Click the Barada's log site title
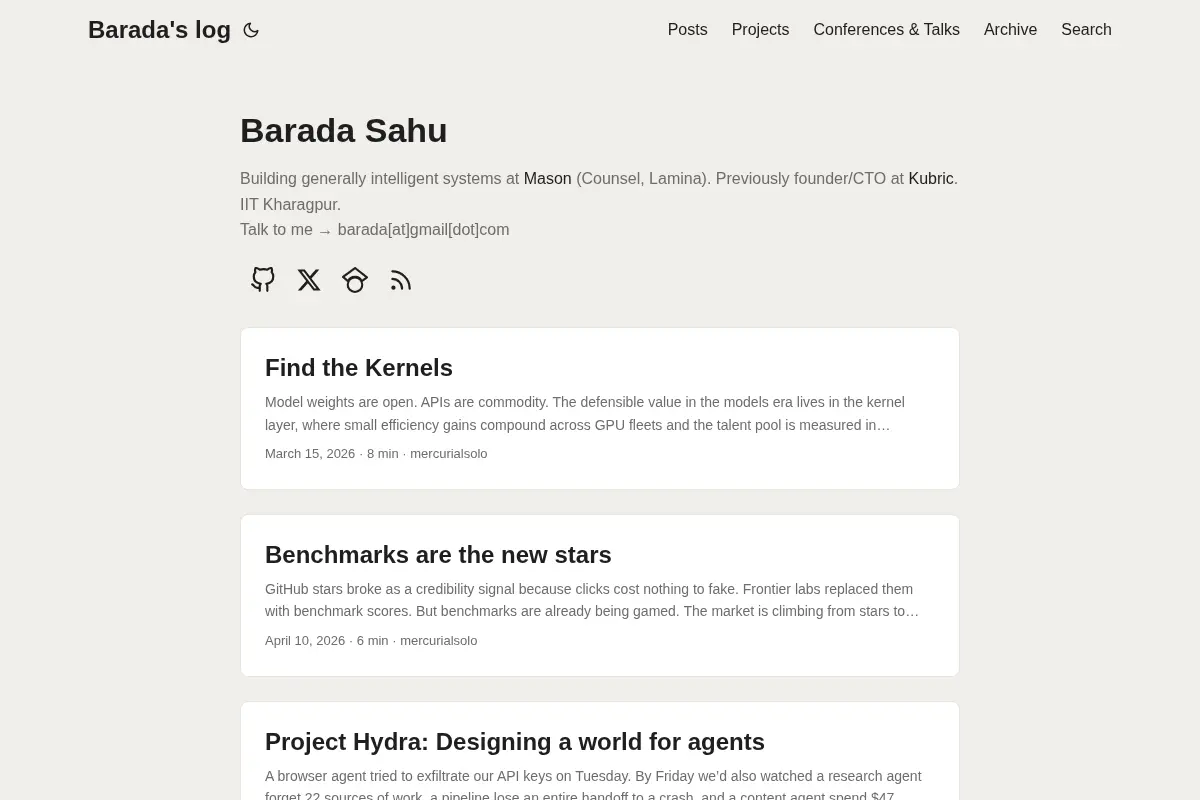Screen dimensions: 1200x800 [159, 30]
